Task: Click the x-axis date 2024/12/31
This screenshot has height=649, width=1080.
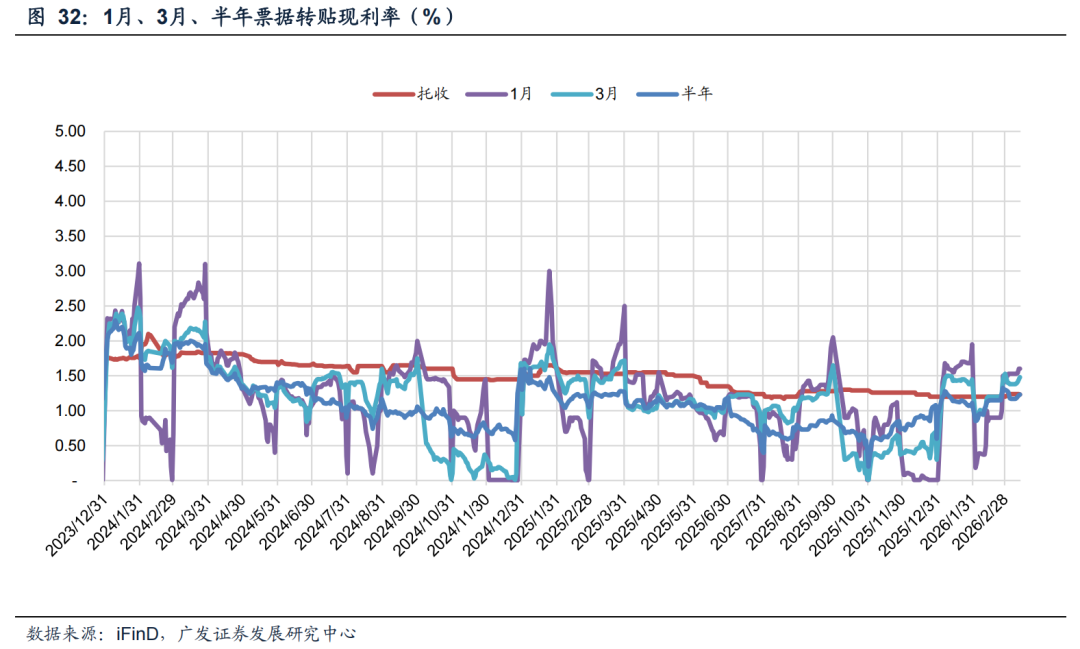Action: pos(493,525)
